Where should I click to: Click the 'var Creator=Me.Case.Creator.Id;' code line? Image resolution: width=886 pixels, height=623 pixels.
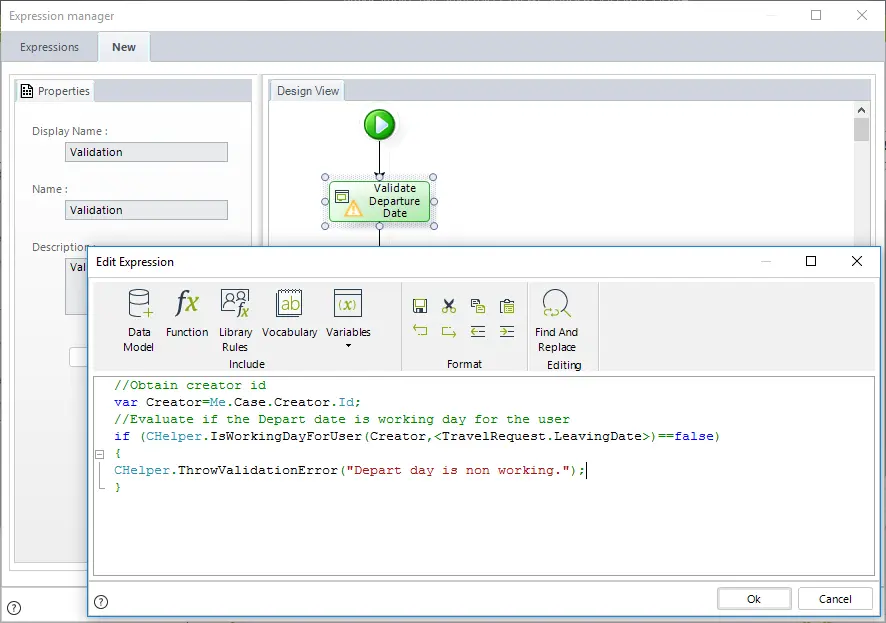coord(237,402)
